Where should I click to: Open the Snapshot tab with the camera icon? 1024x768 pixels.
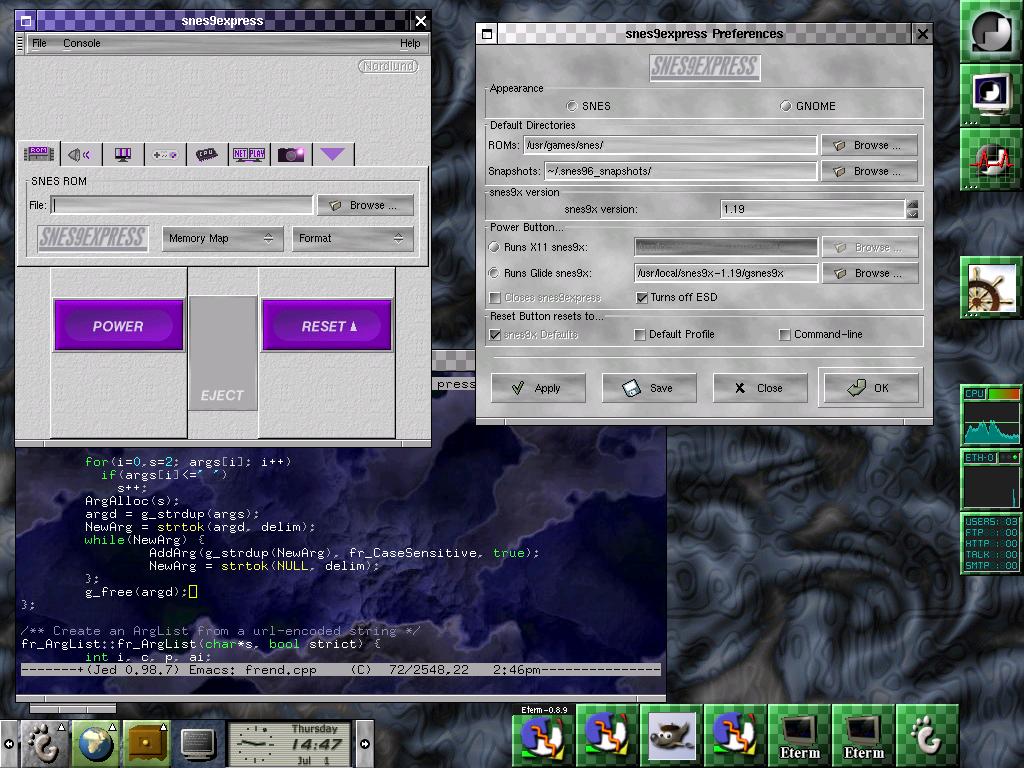[x=291, y=155]
